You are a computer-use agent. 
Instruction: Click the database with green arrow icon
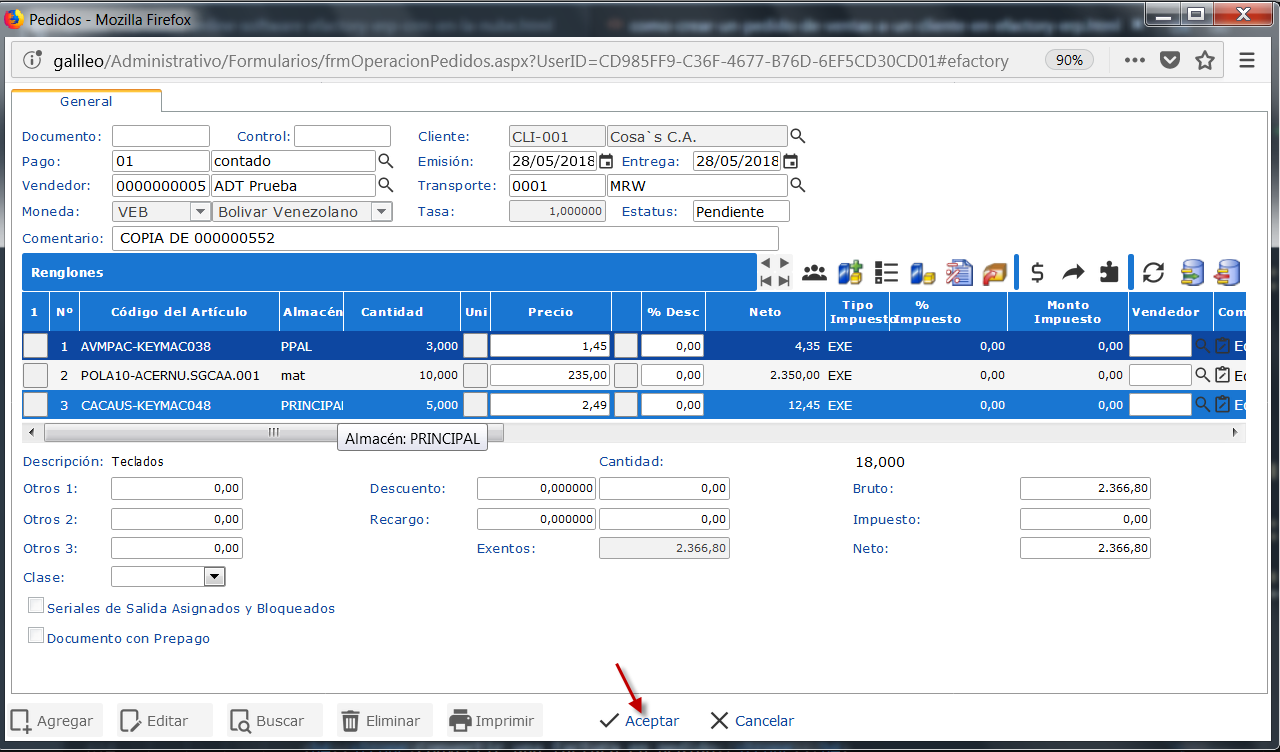(x=1191, y=272)
